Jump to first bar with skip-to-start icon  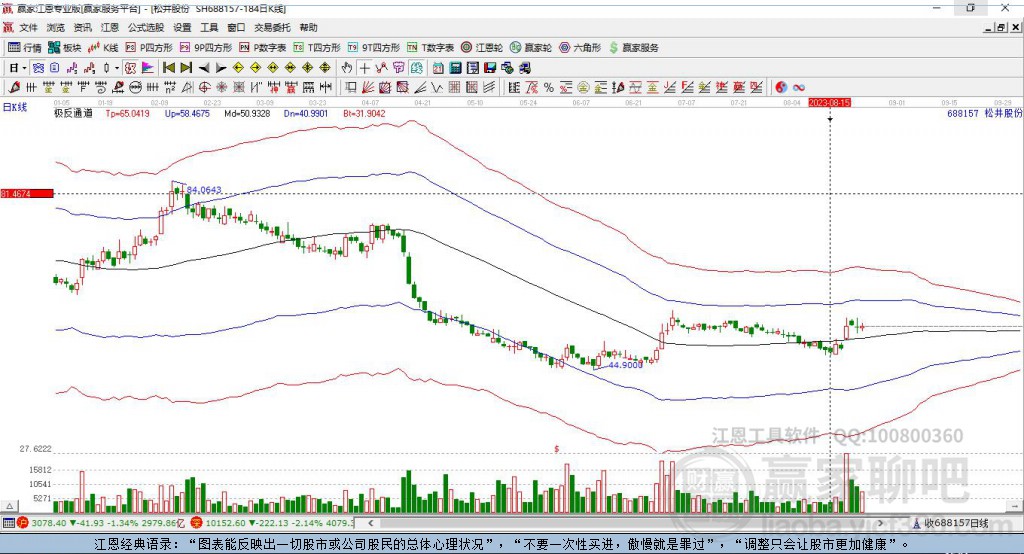click(x=168, y=68)
